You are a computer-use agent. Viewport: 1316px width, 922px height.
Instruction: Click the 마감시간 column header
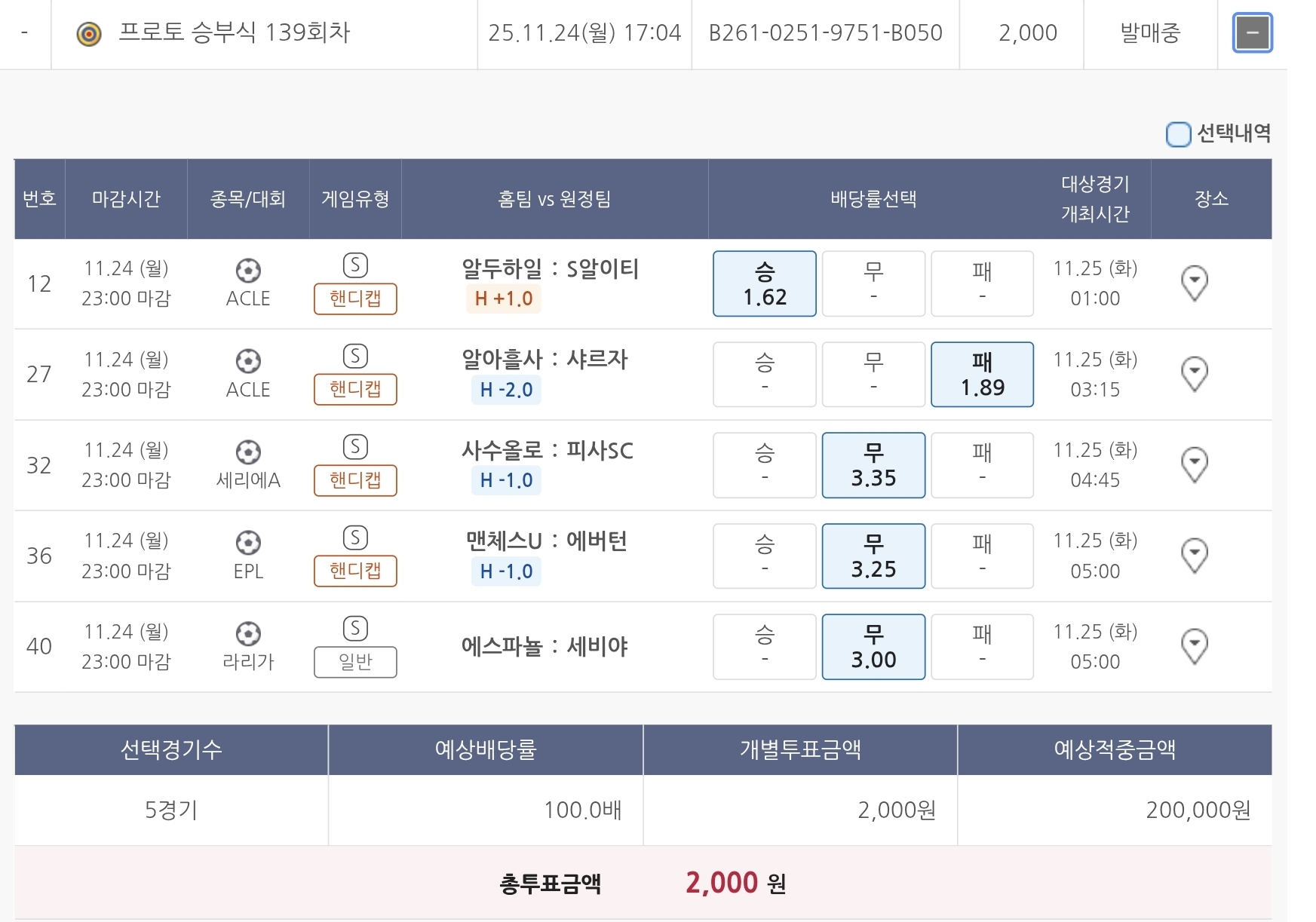click(126, 199)
